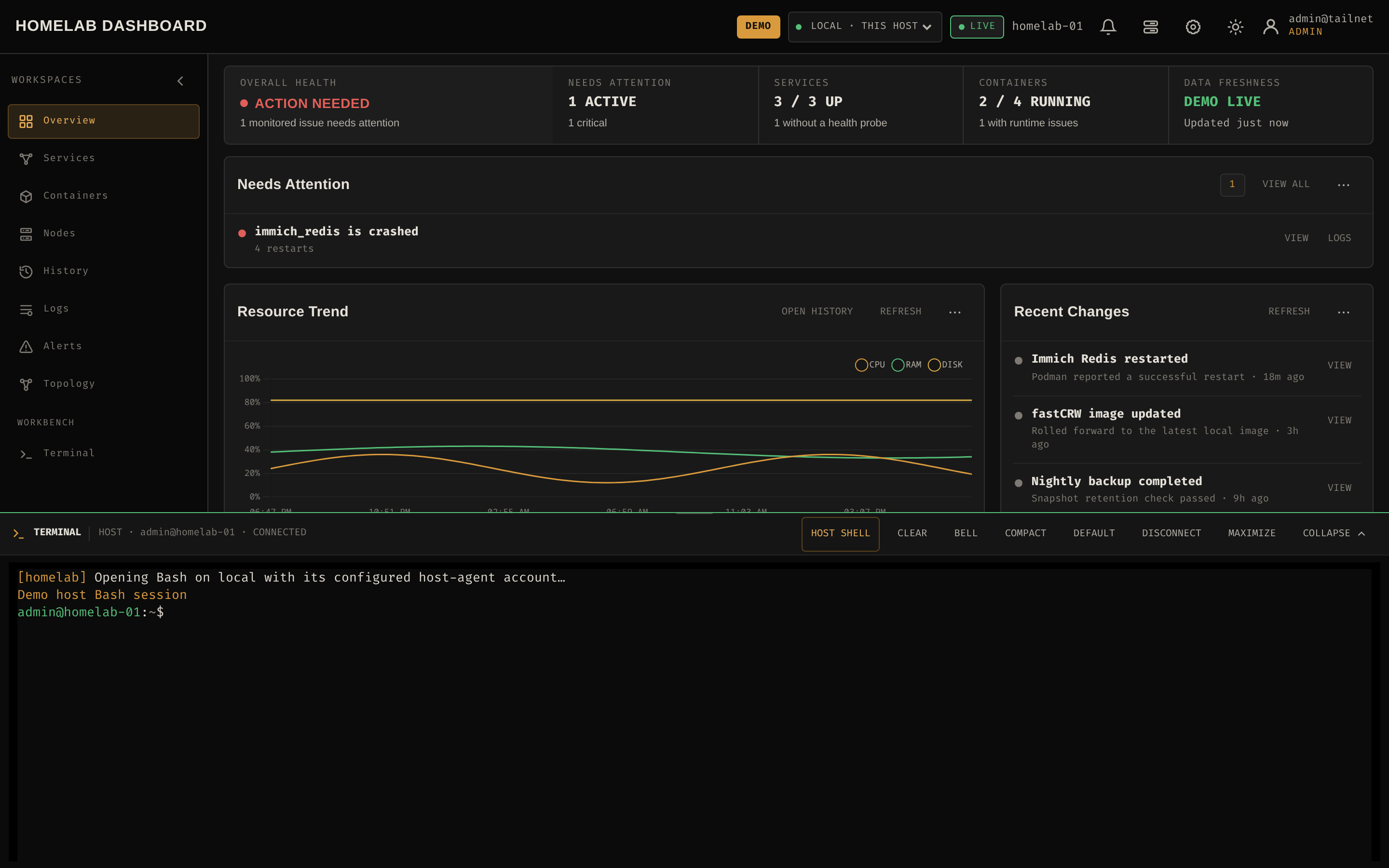1389x868 pixels.
Task: Click the Overview grid icon
Action: point(26,121)
